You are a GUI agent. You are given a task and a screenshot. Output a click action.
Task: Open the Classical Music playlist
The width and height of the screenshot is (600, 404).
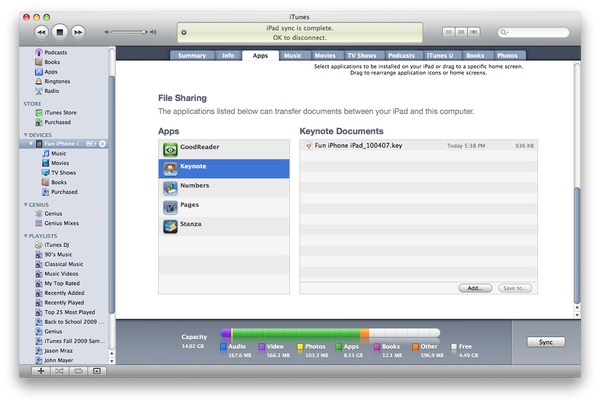click(x=64, y=264)
